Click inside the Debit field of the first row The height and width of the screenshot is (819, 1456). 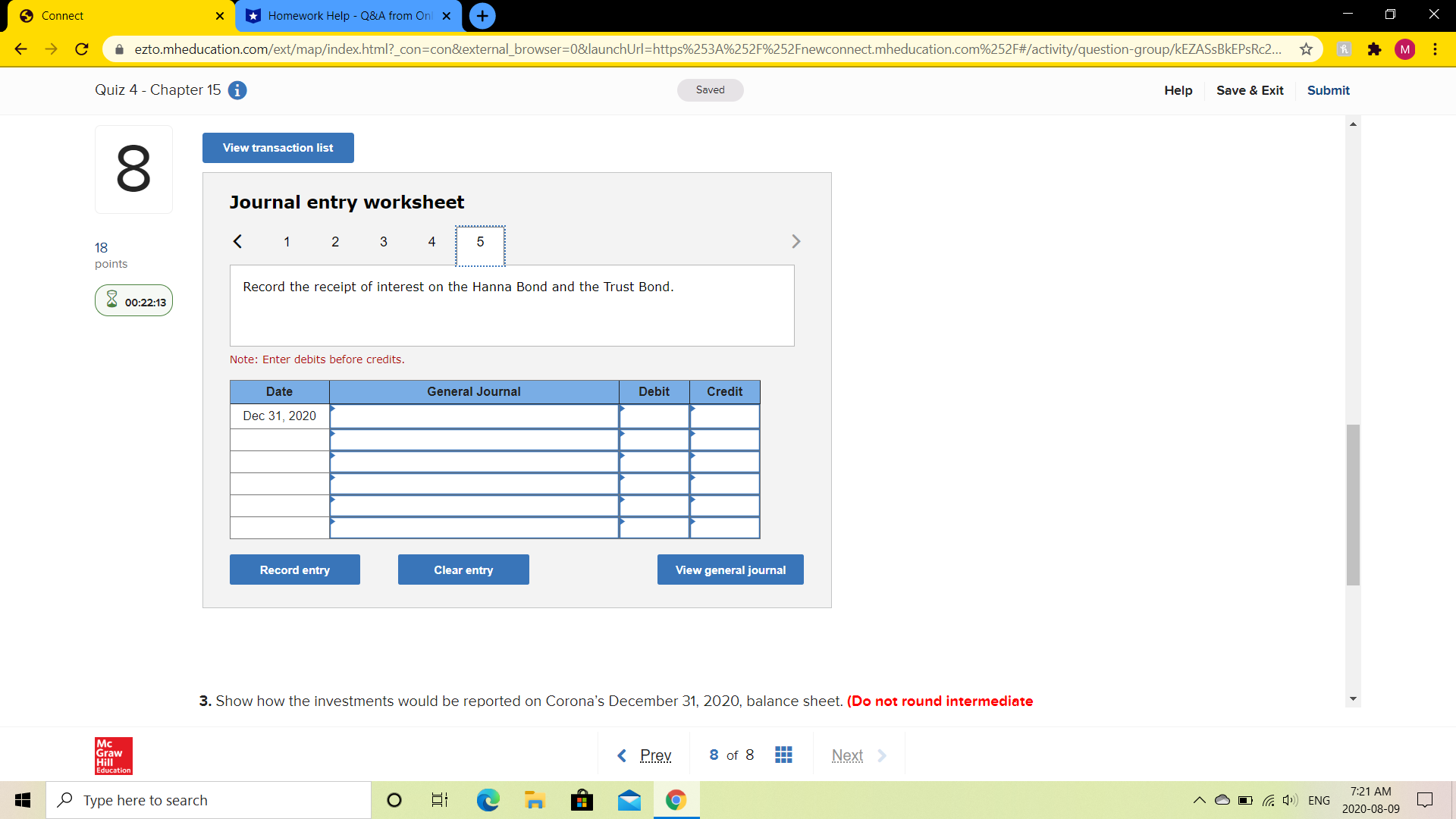(x=654, y=416)
